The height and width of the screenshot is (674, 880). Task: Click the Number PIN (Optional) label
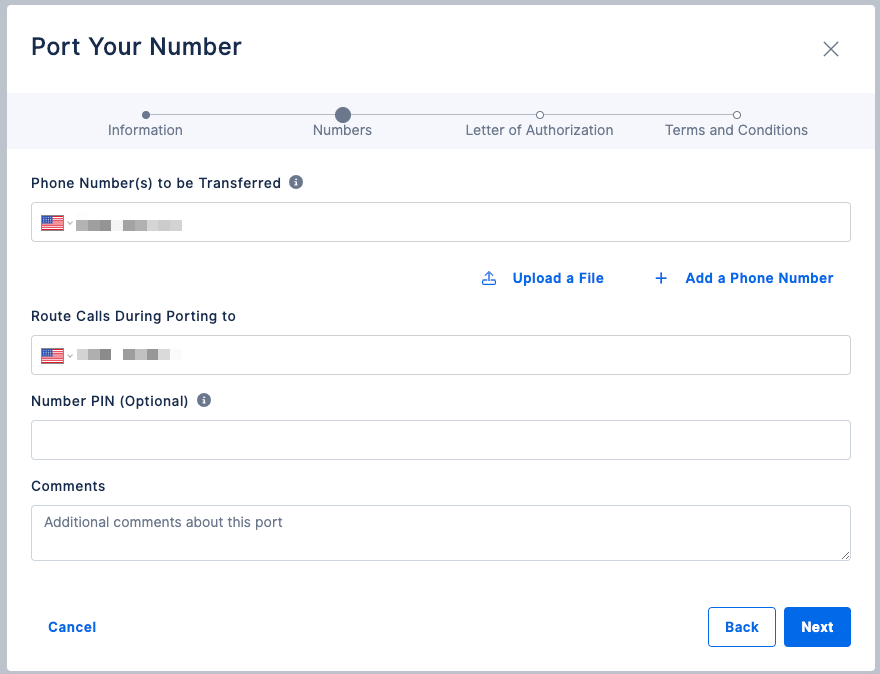tap(109, 401)
